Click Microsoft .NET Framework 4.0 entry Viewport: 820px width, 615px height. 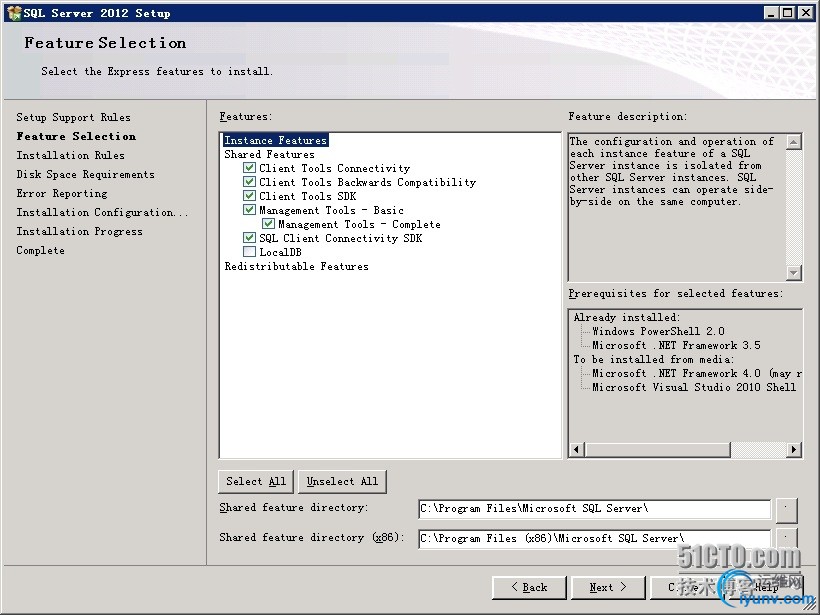[697, 373]
